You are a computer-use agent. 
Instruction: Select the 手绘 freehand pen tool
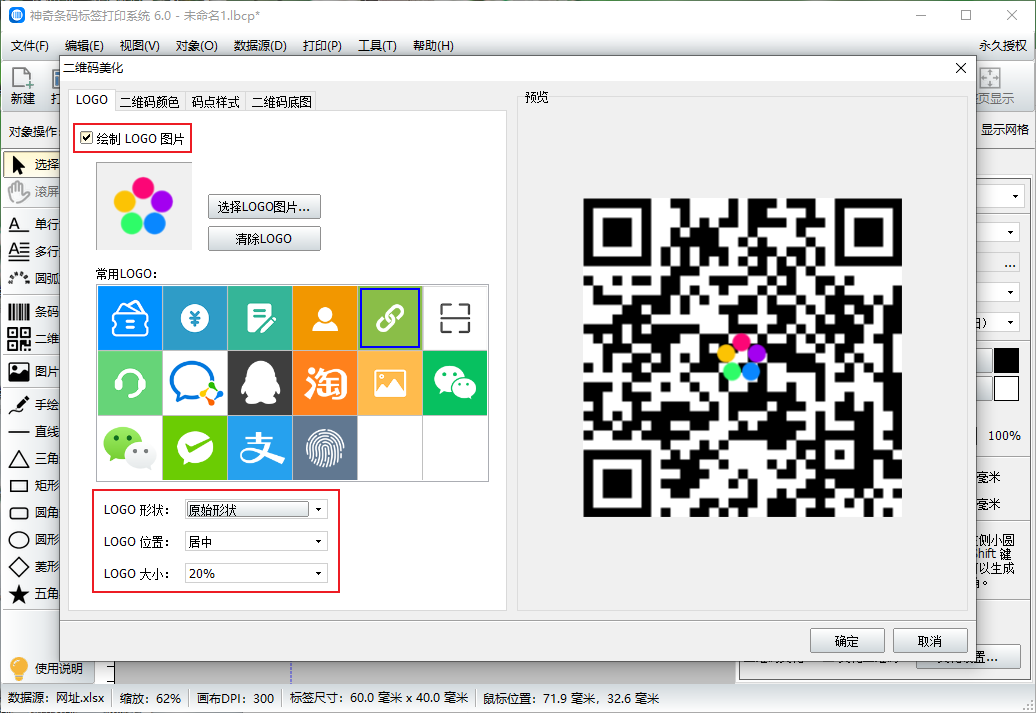point(33,404)
